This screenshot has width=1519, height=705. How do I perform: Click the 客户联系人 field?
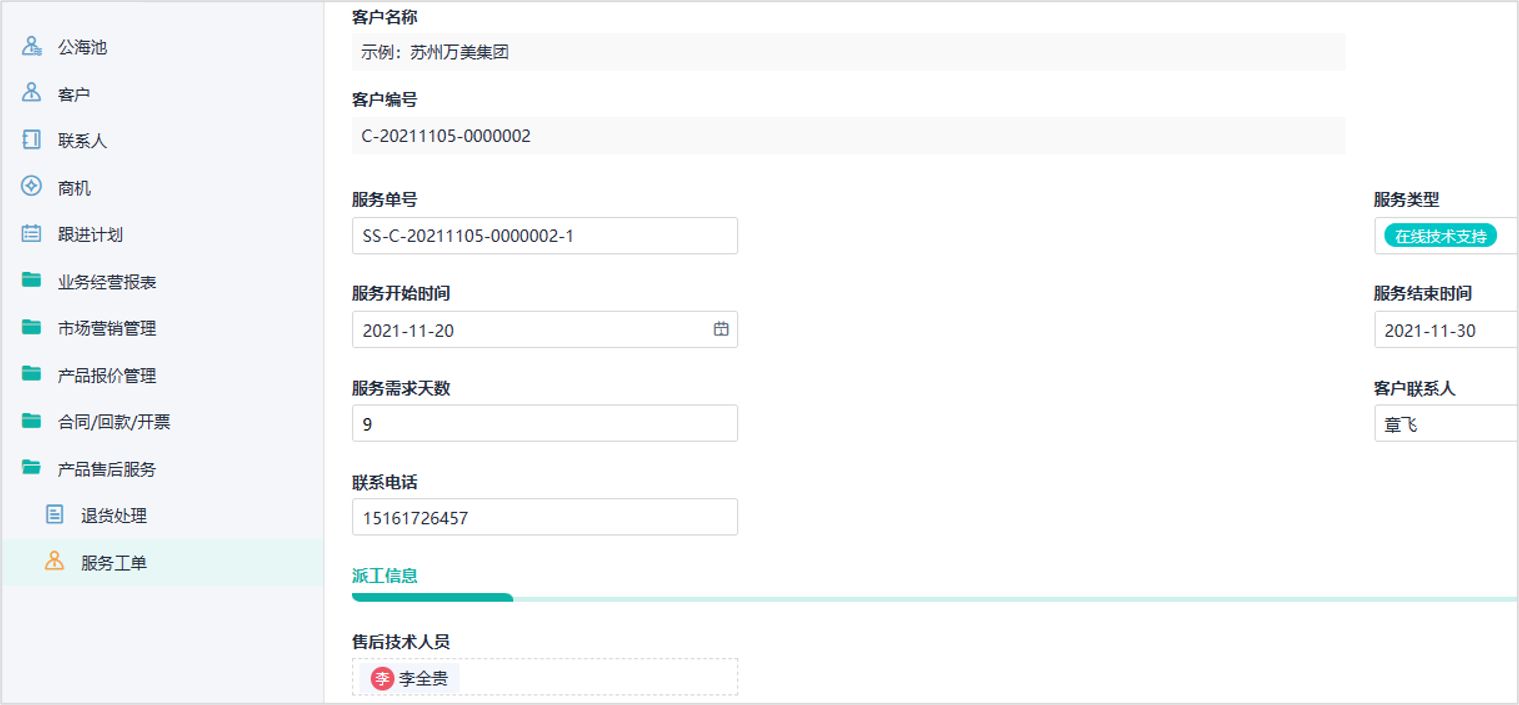point(1446,423)
